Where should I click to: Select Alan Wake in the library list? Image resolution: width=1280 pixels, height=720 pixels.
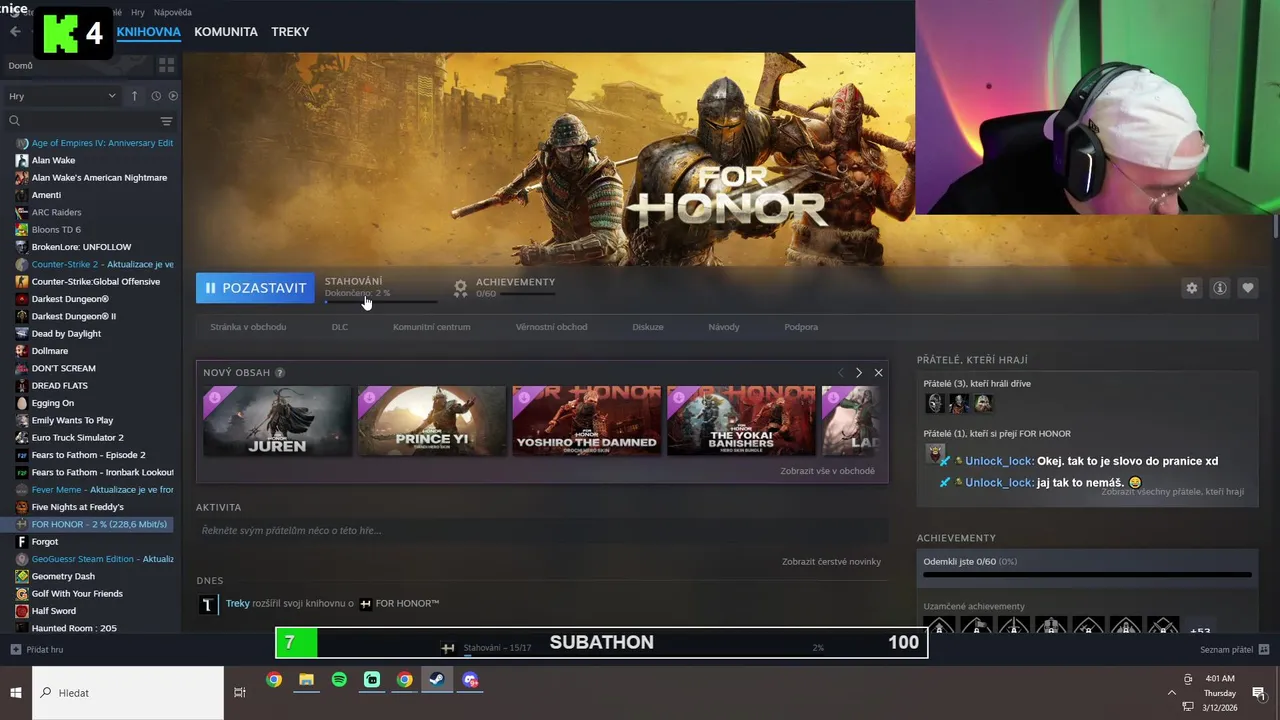coord(53,160)
